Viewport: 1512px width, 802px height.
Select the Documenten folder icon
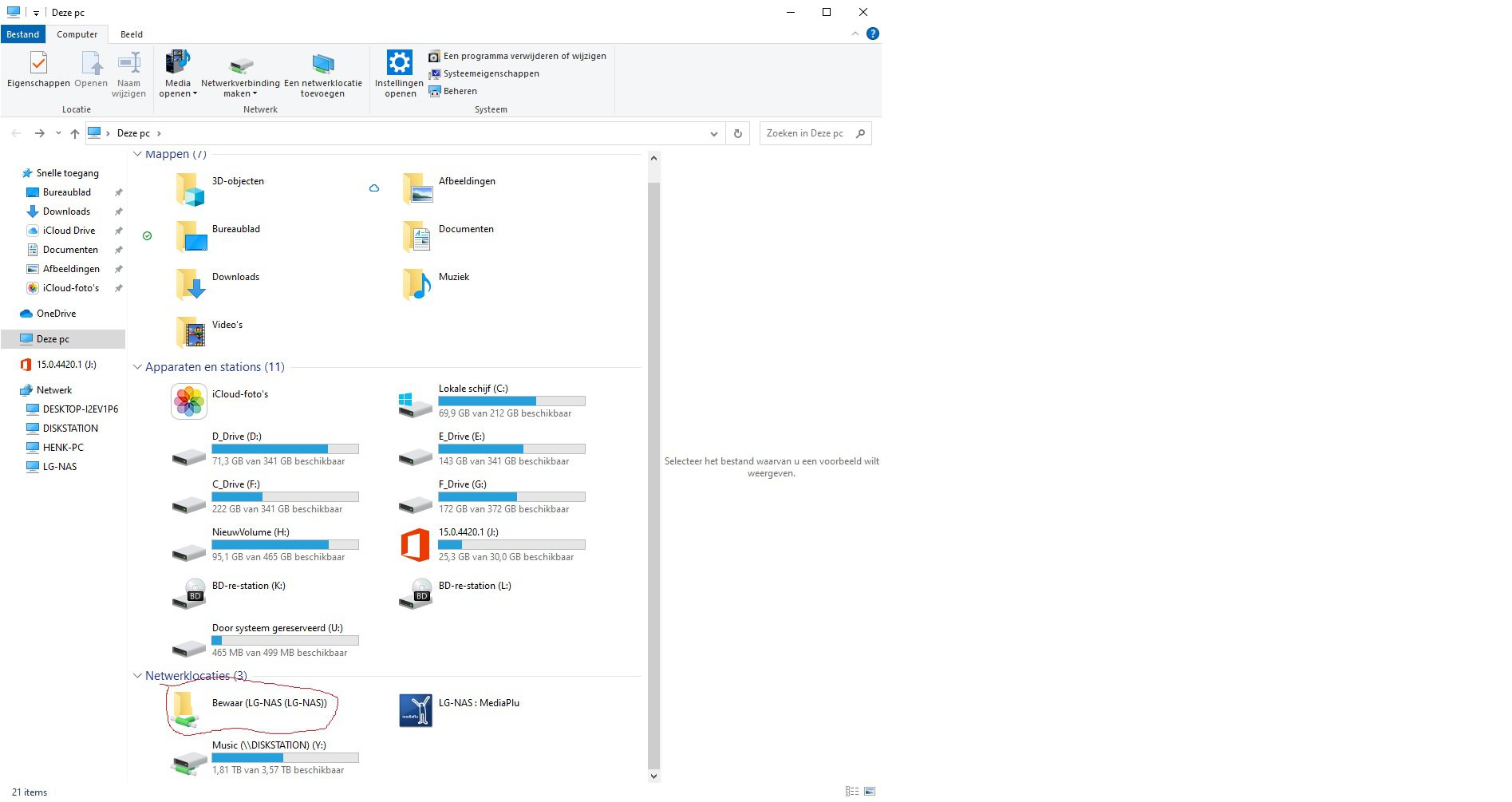point(417,237)
